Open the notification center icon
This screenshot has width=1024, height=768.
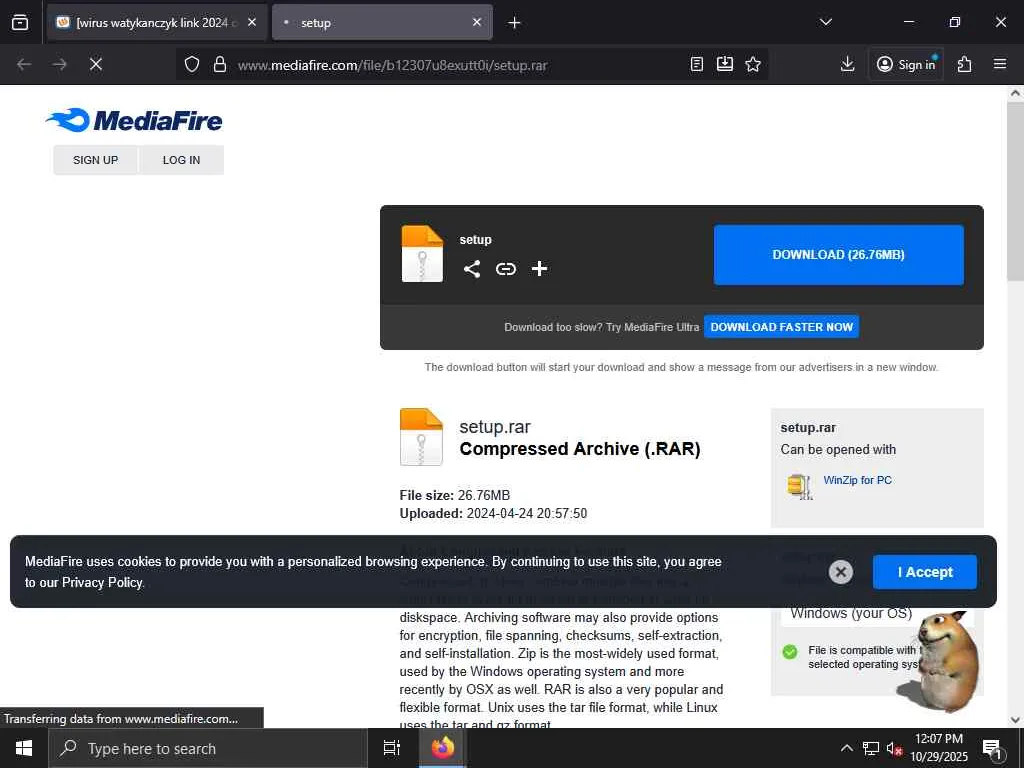pos(993,749)
